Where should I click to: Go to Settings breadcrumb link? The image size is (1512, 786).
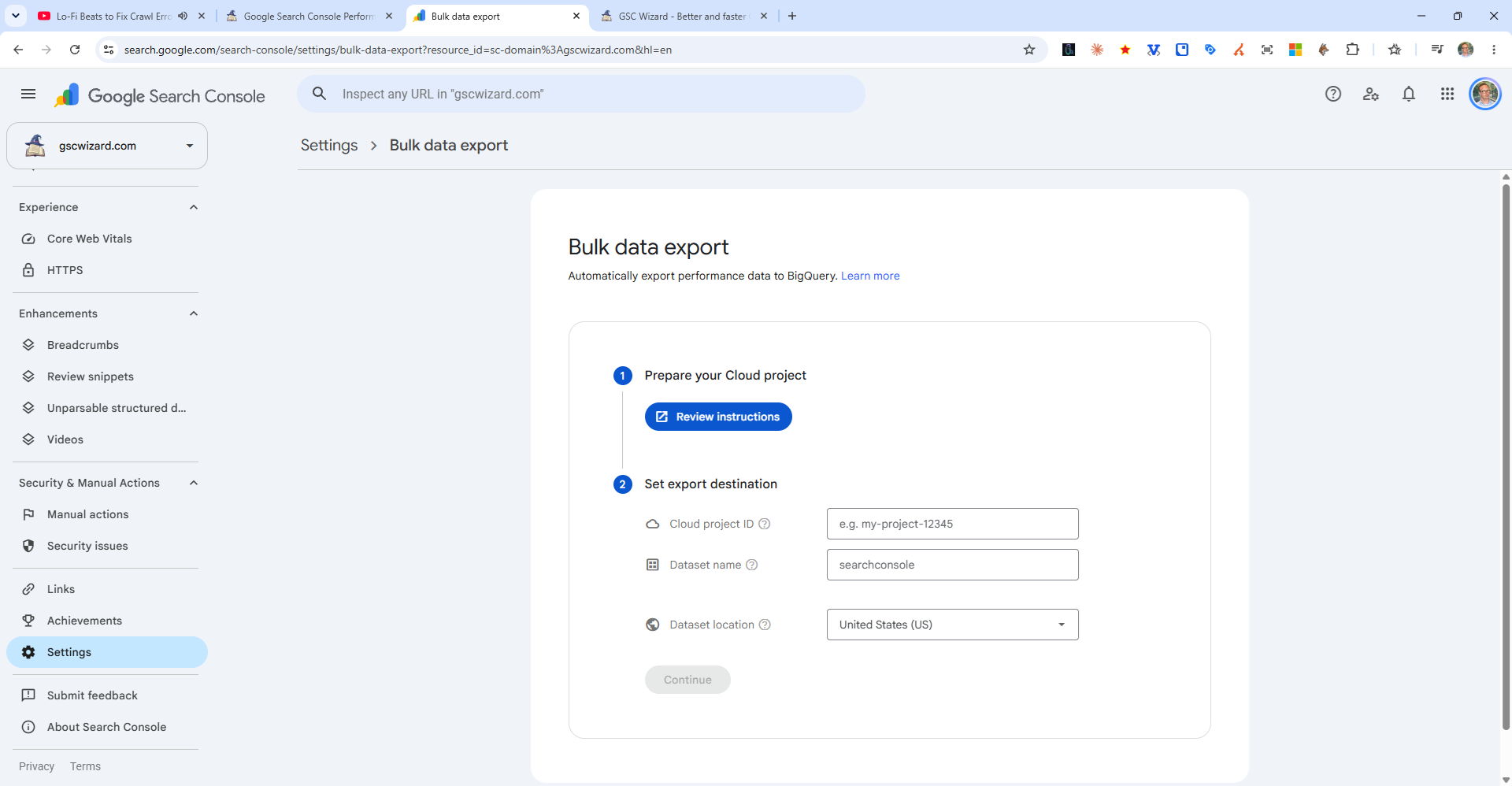(x=329, y=145)
